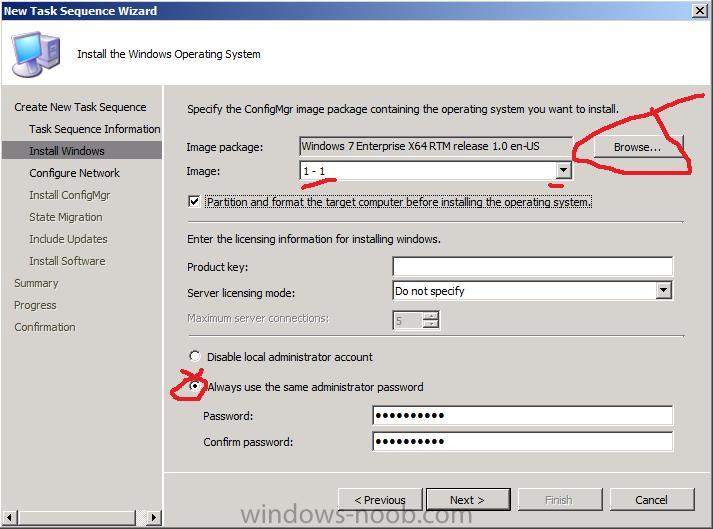Click the Image package text field
The image size is (713, 529).
pyautogui.click(x=436, y=146)
